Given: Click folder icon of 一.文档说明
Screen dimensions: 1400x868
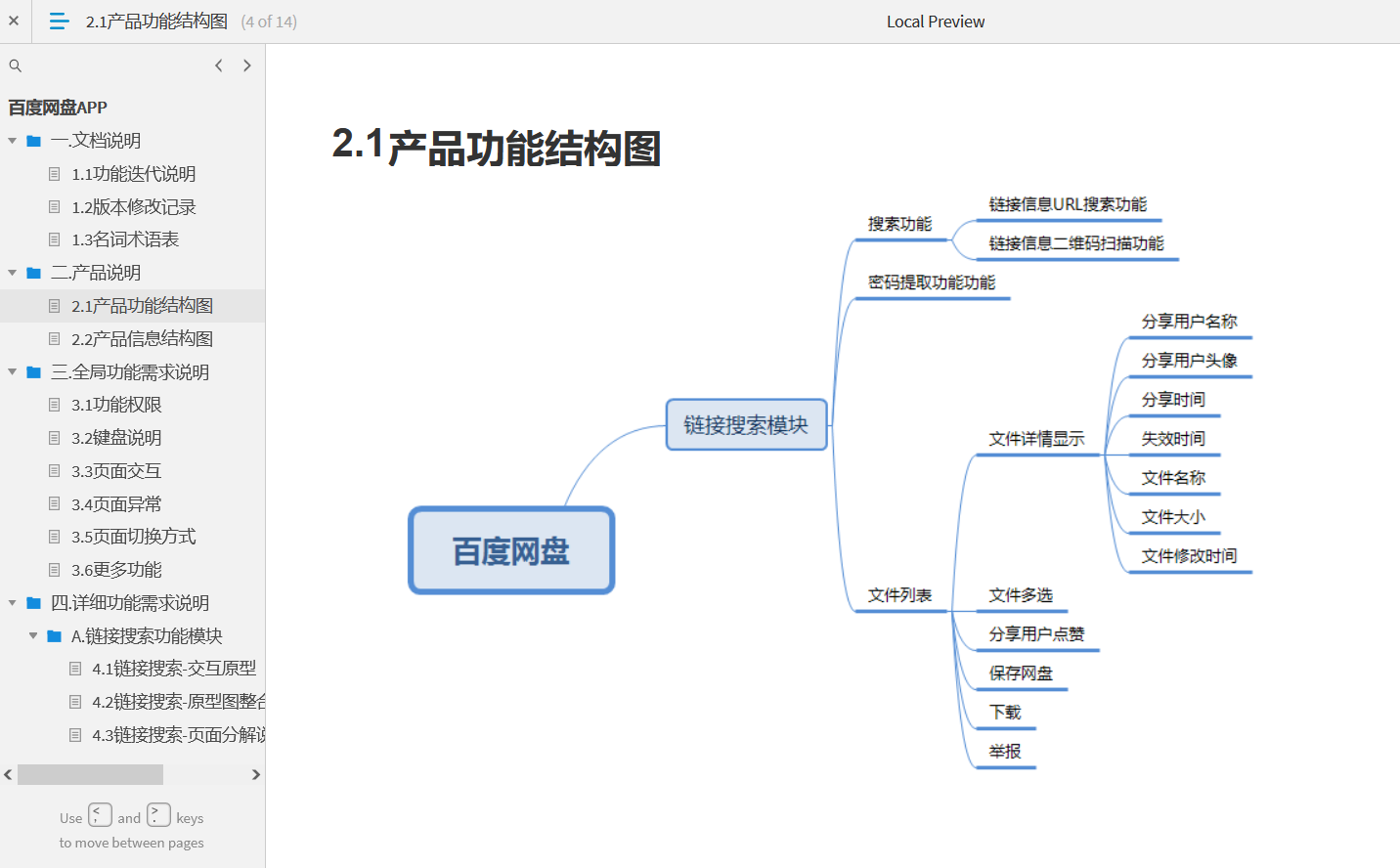Looking at the screenshot, I should pos(33,141).
